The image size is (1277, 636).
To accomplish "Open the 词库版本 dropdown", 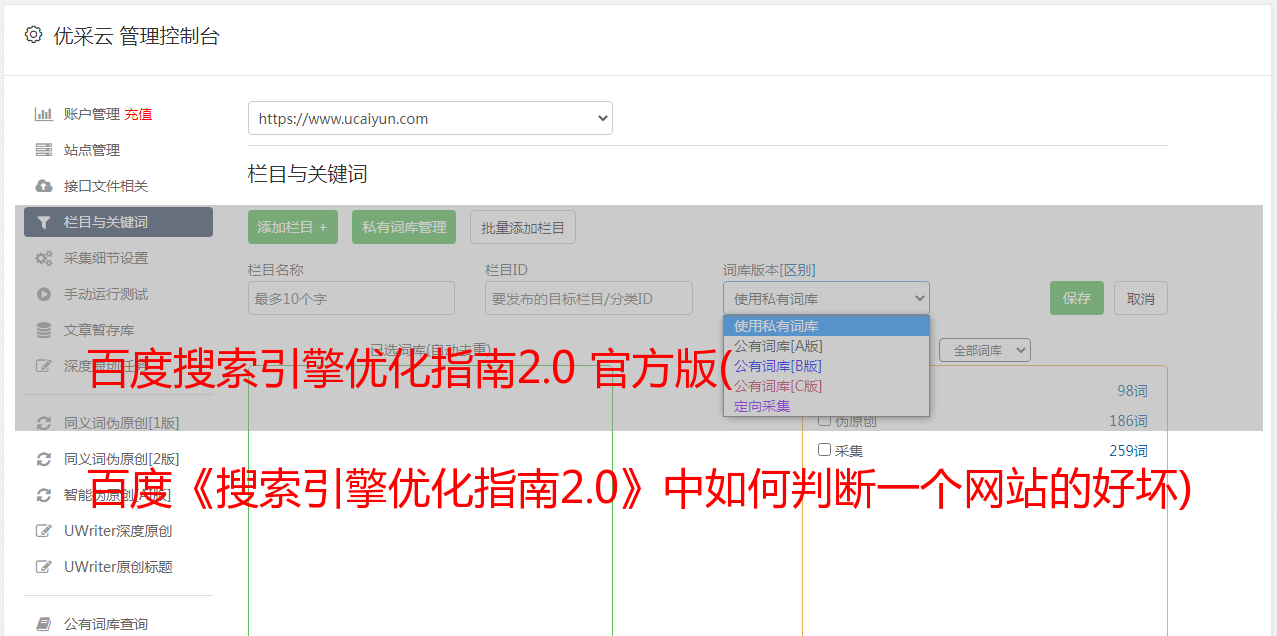I will click(826, 298).
